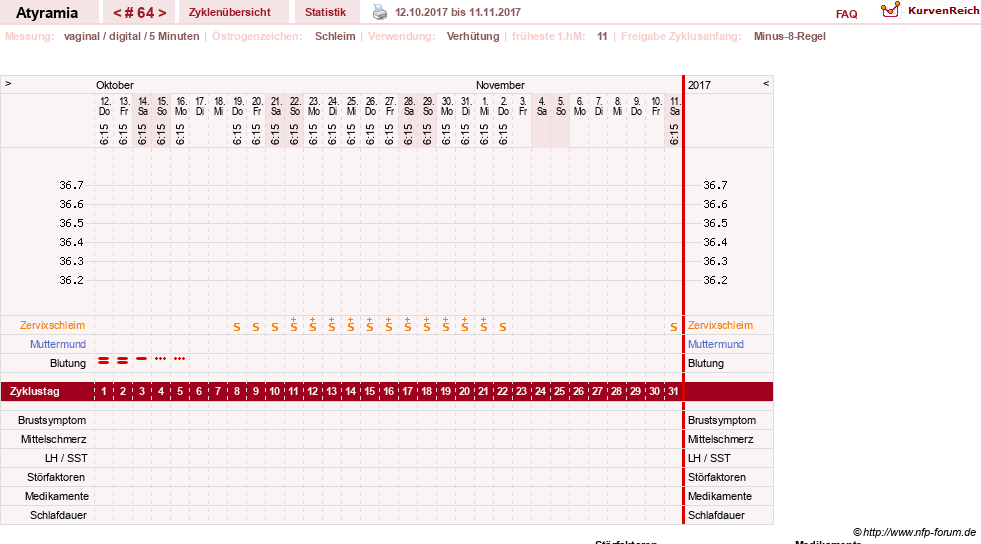Image resolution: width=981 pixels, height=544 pixels.
Task: Select cycle day 22 in Zyklustag row
Action: (x=502, y=391)
